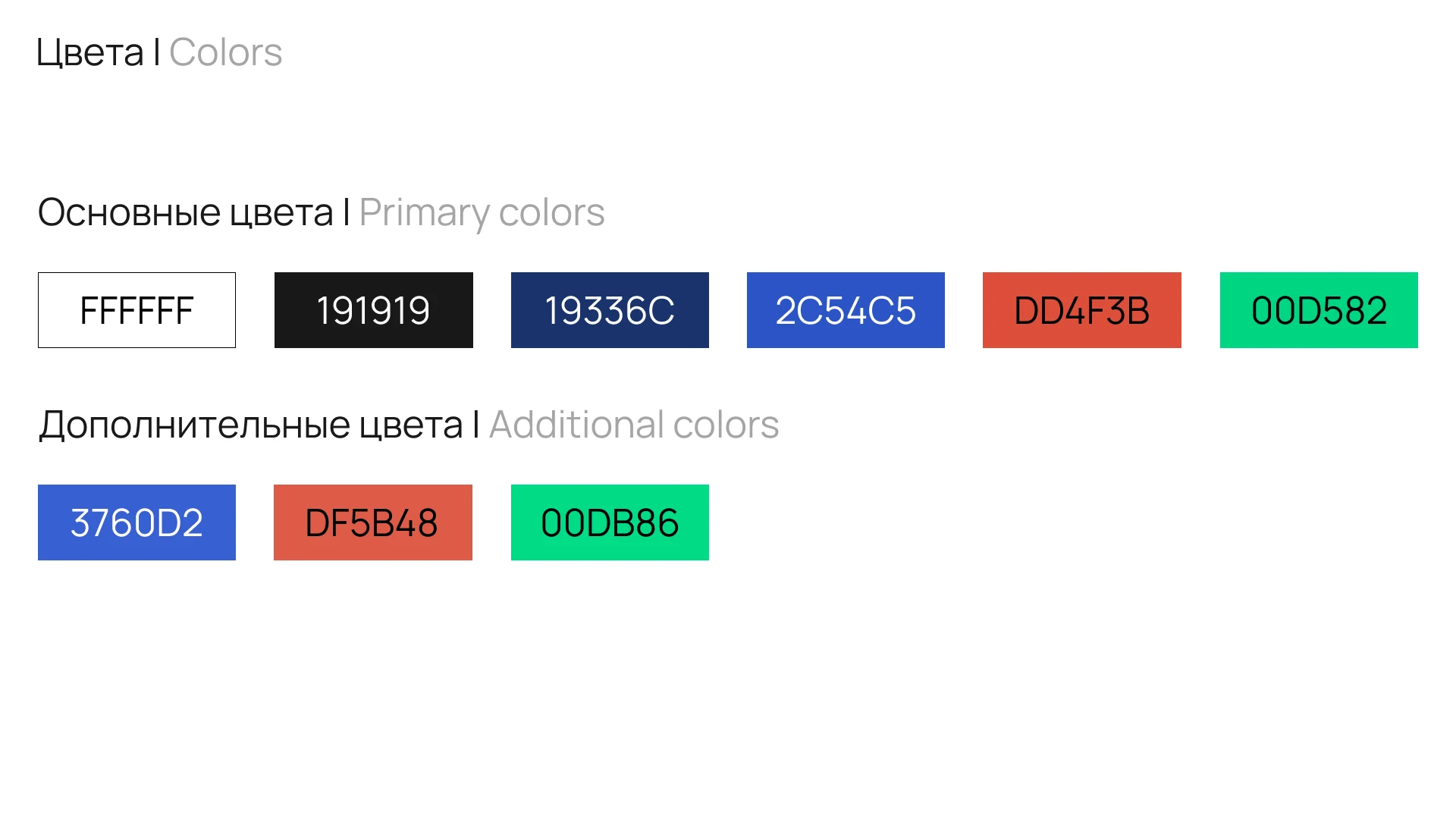The image size is (1456, 819).
Task: Click the "Цвета" page title
Action: click(89, 53)
